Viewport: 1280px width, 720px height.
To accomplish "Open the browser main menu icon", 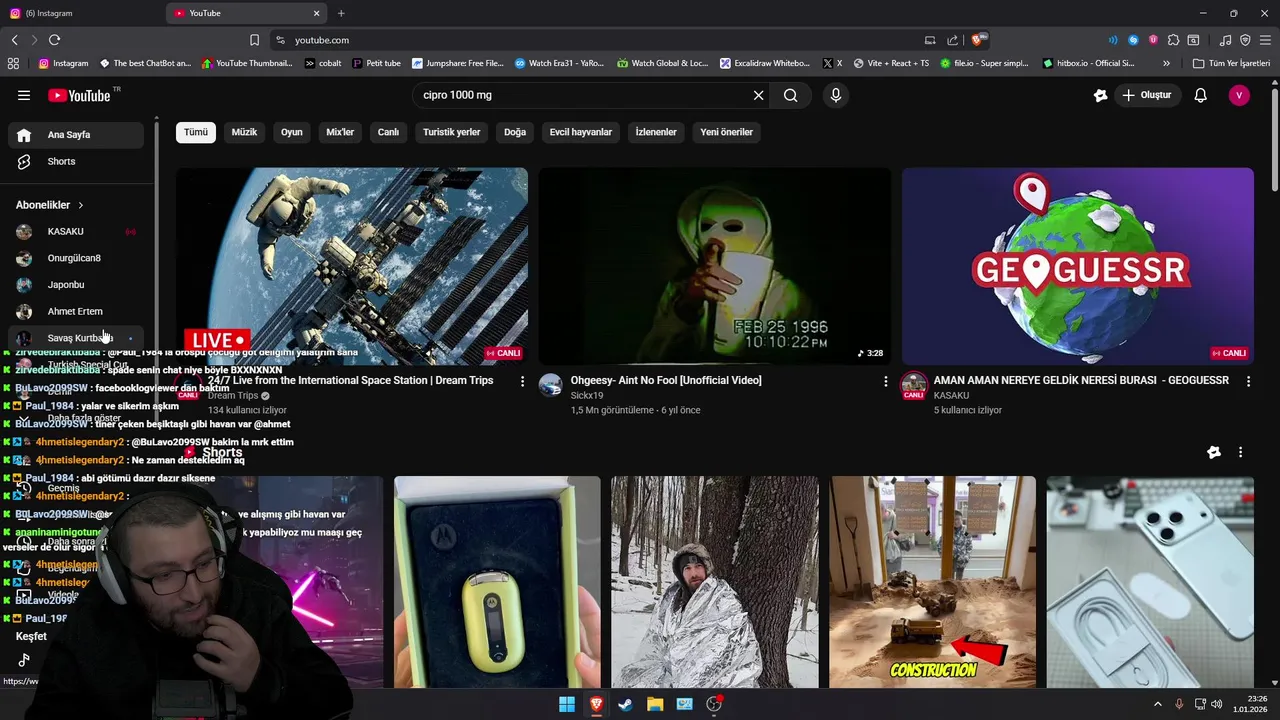I will point(1265,40).
